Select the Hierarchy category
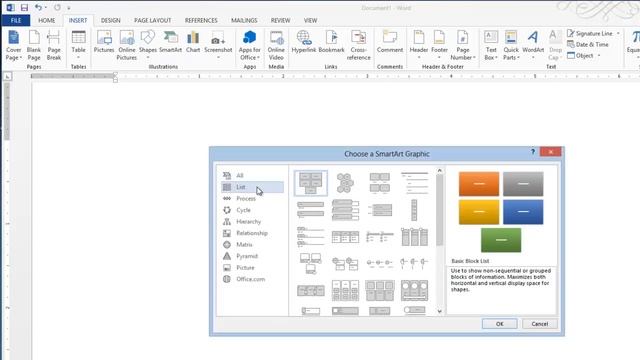The width and height of the screenshot is (640, 360). click(x=252, y=222)
